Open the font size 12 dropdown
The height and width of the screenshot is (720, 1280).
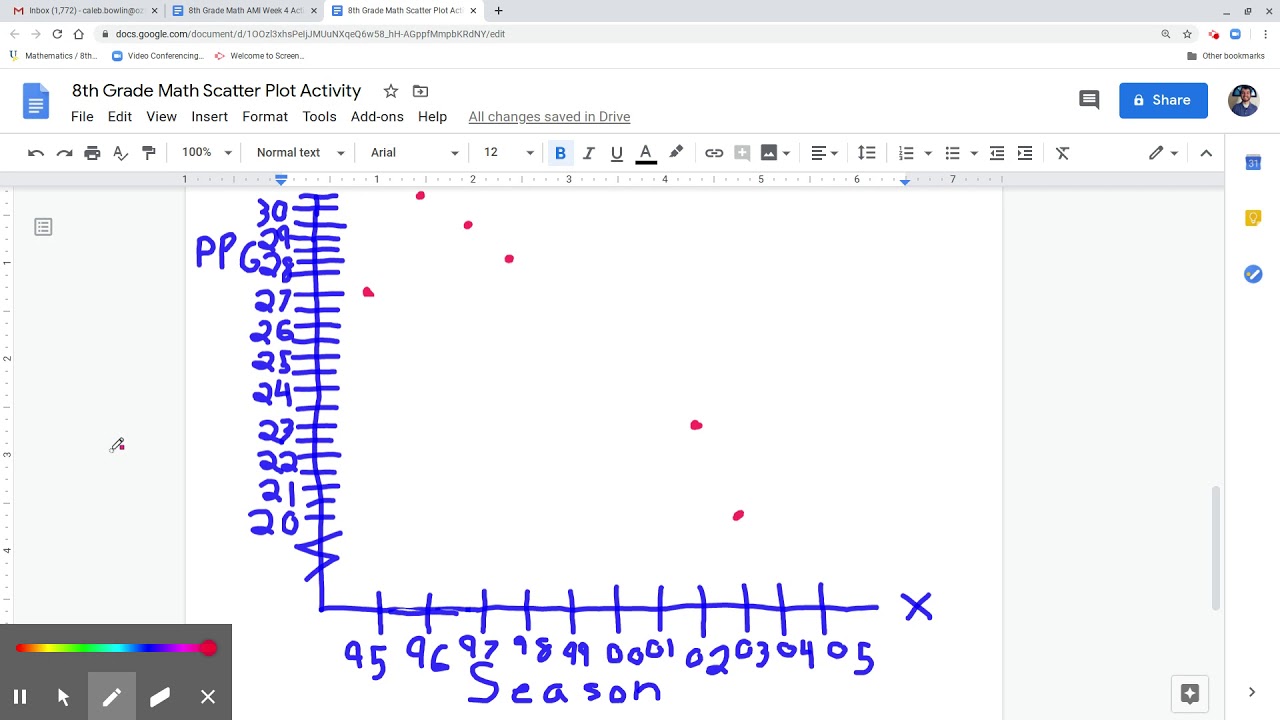[508, 153]
